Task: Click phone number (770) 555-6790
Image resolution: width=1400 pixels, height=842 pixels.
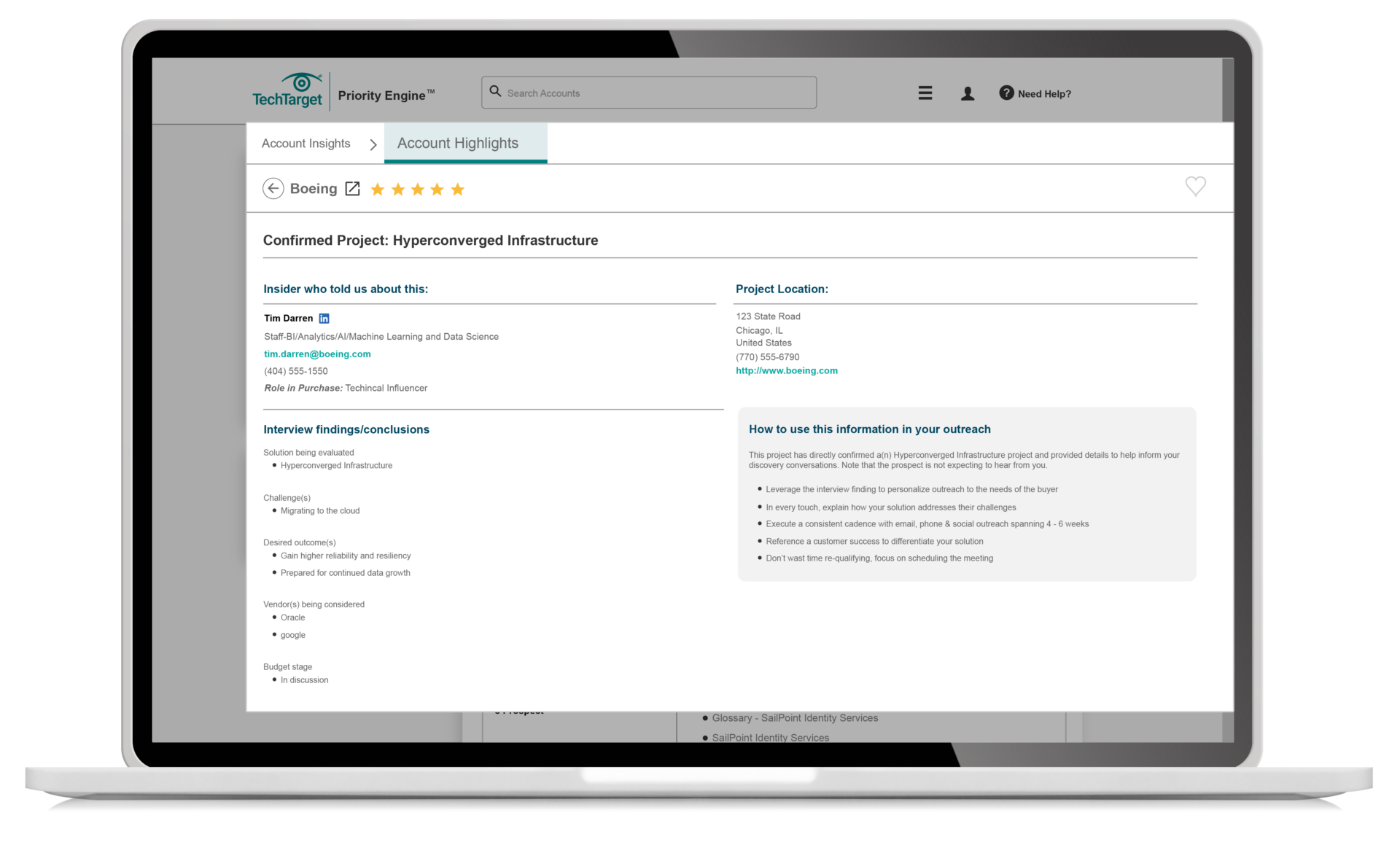Action: (767, 357)
